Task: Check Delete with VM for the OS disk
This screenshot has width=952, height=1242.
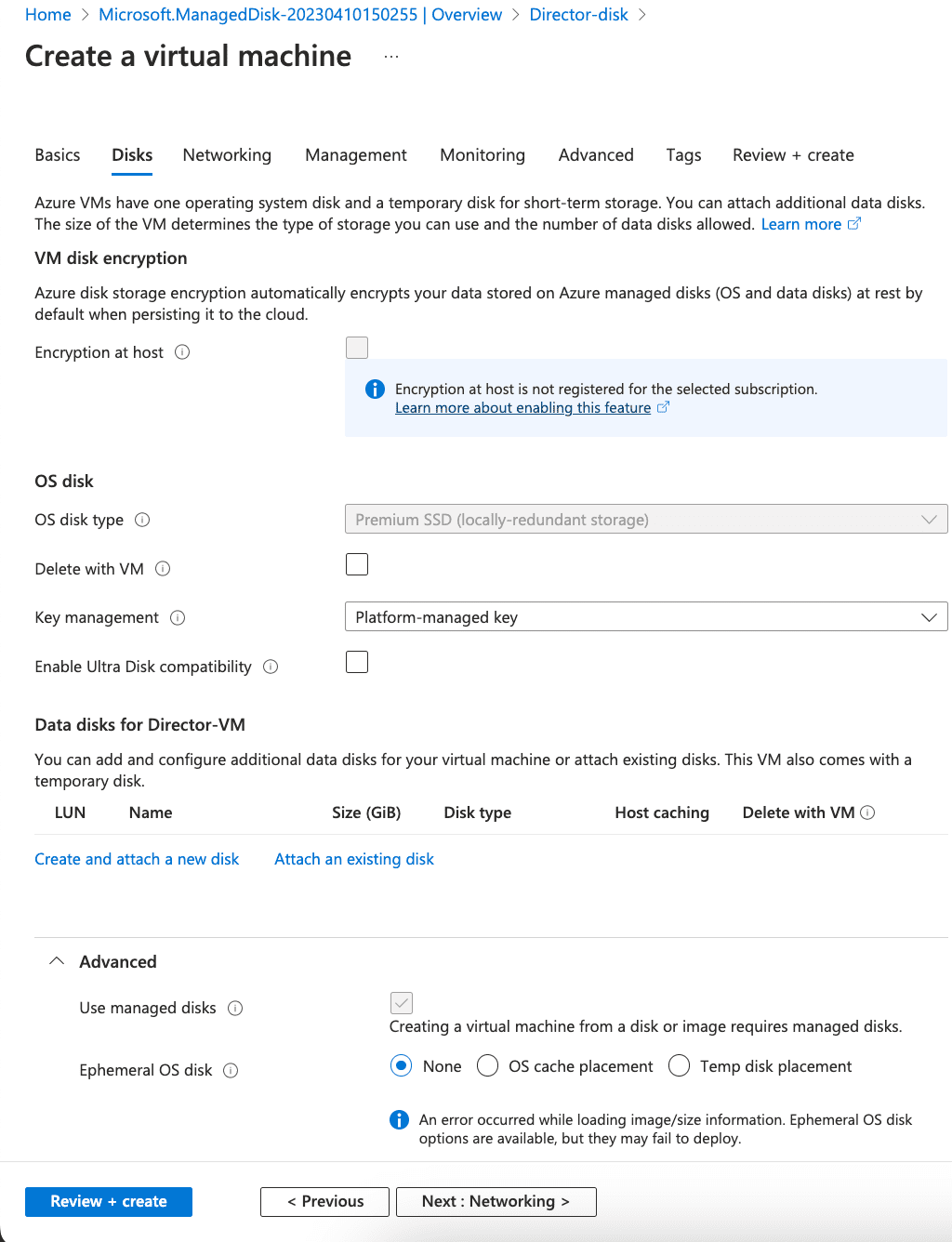Action: [x=357, y=564]
